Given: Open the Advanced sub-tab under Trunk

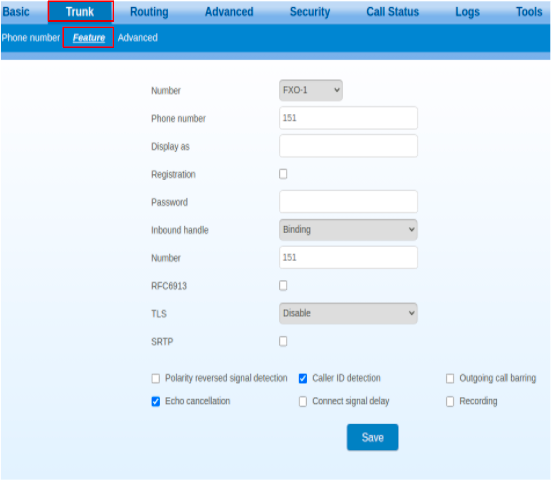Looking at the screenshot, I should pyautogui.click(x=138, y=38).
